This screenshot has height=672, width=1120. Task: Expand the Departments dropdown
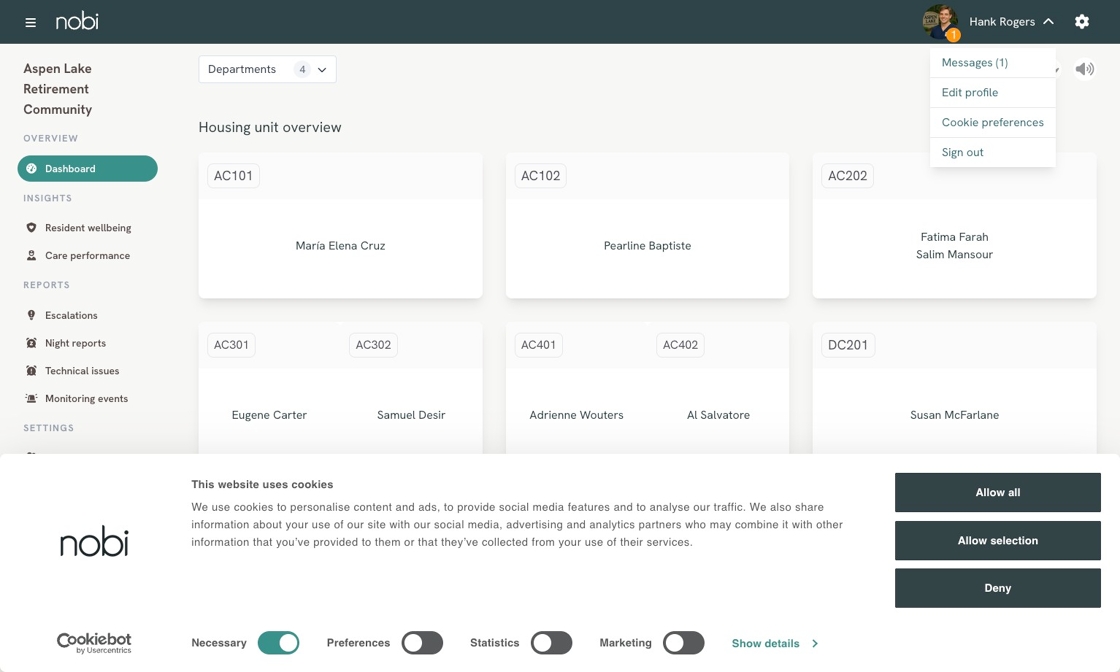tap(267, 69)
